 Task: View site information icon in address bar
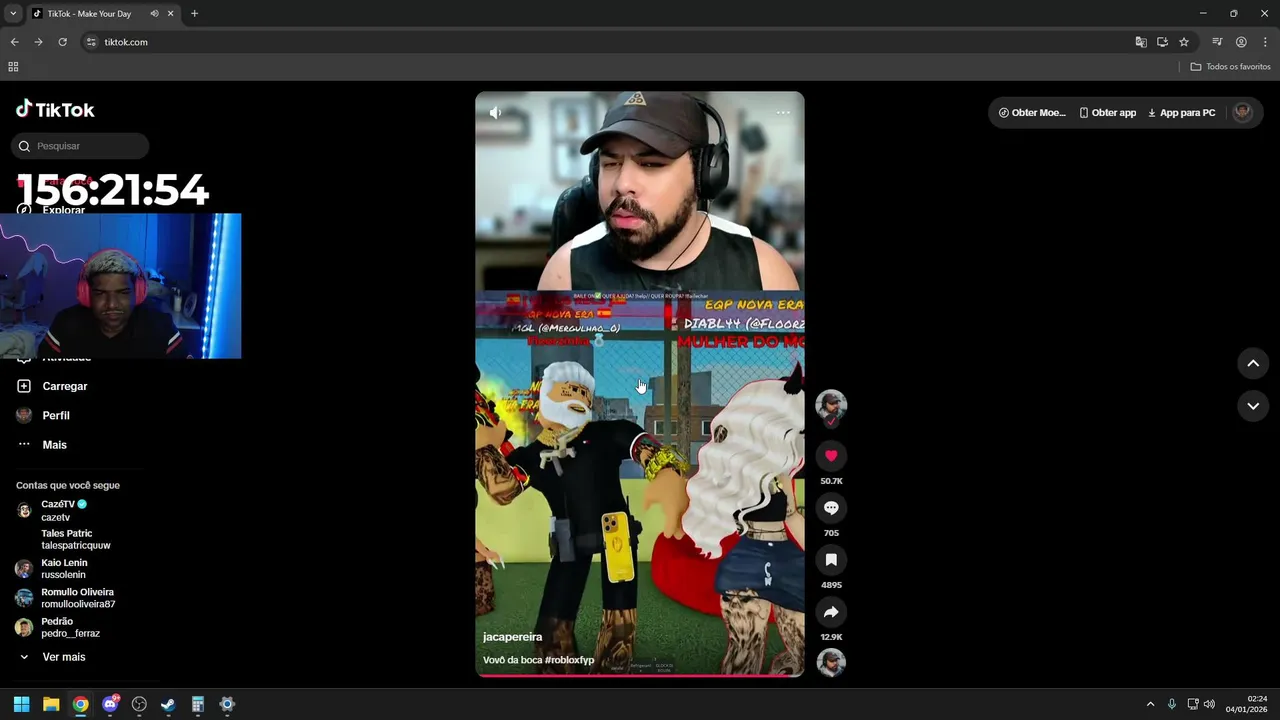(x=91, y=42)
